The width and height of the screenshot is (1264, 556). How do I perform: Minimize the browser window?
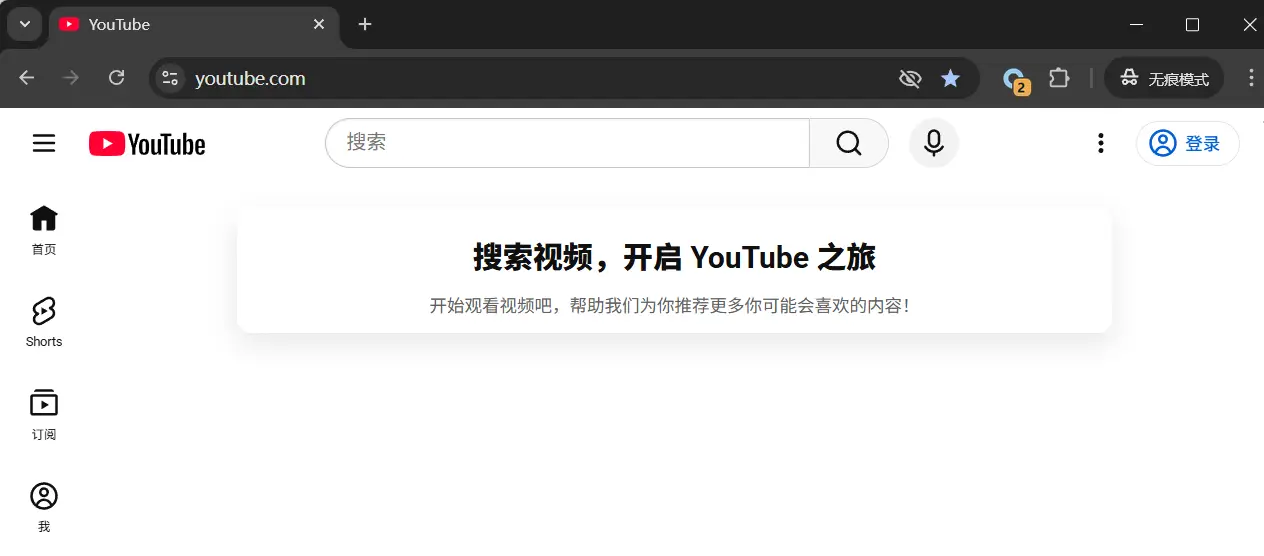point(1136,24)
